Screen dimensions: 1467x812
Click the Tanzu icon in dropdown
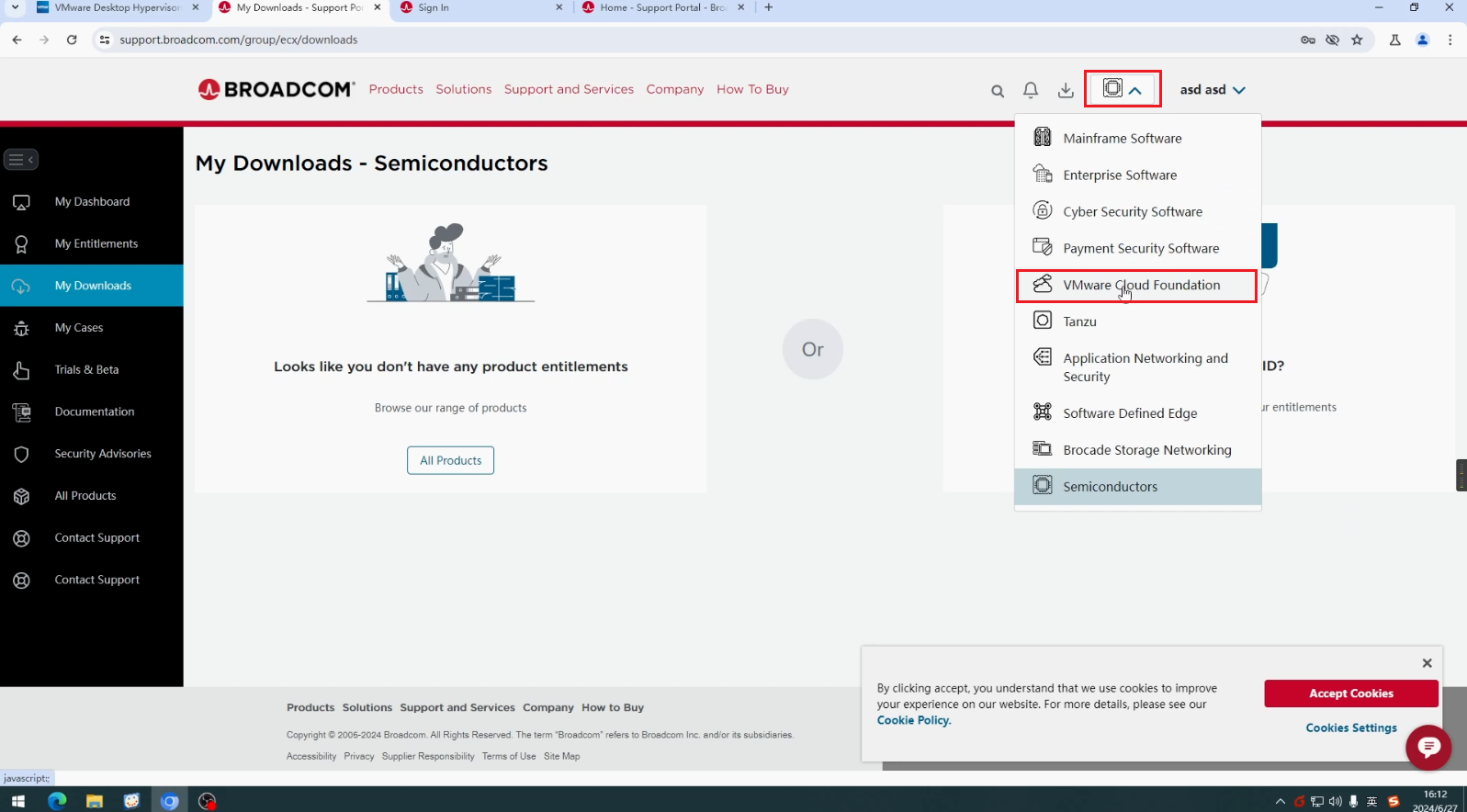pos(1043,321)
